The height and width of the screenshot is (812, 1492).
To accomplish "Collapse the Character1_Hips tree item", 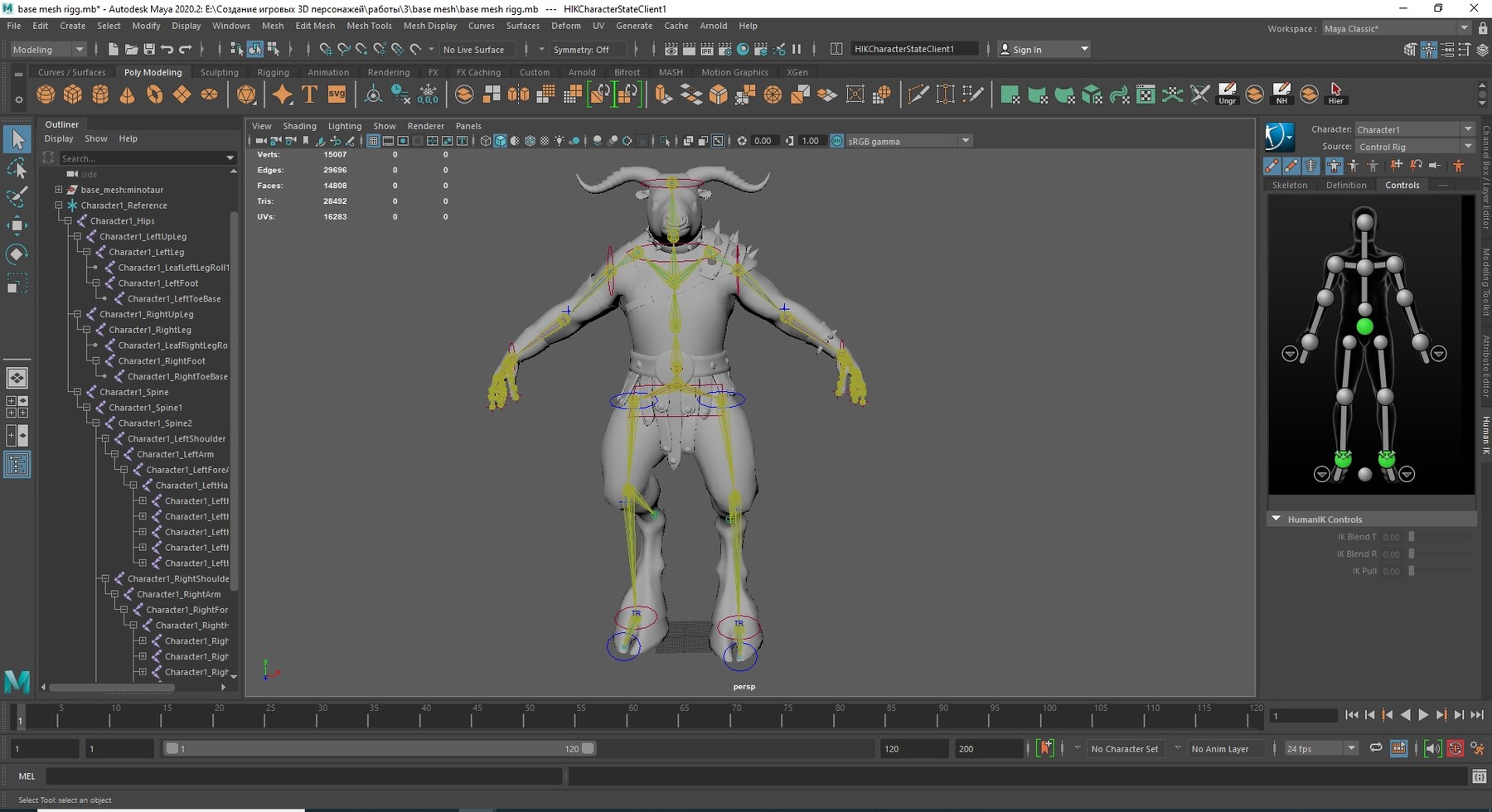I will (x=67, y=220).
